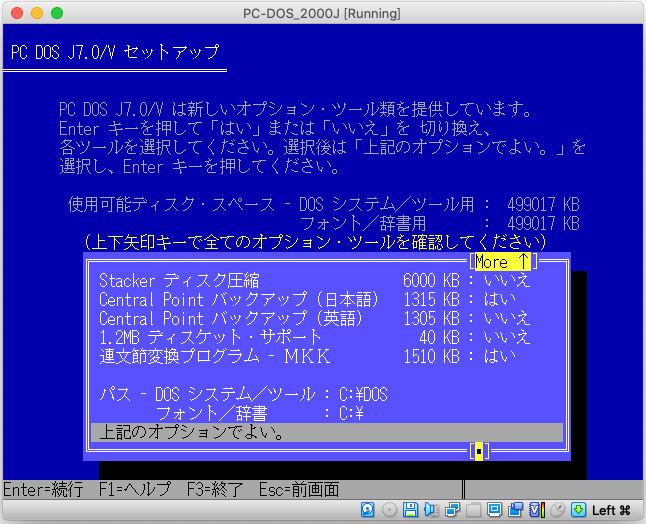Viewport: 646px width, 524px height.
Task: Click the bottom scroll marker on list frame
Action: [479, 451]
